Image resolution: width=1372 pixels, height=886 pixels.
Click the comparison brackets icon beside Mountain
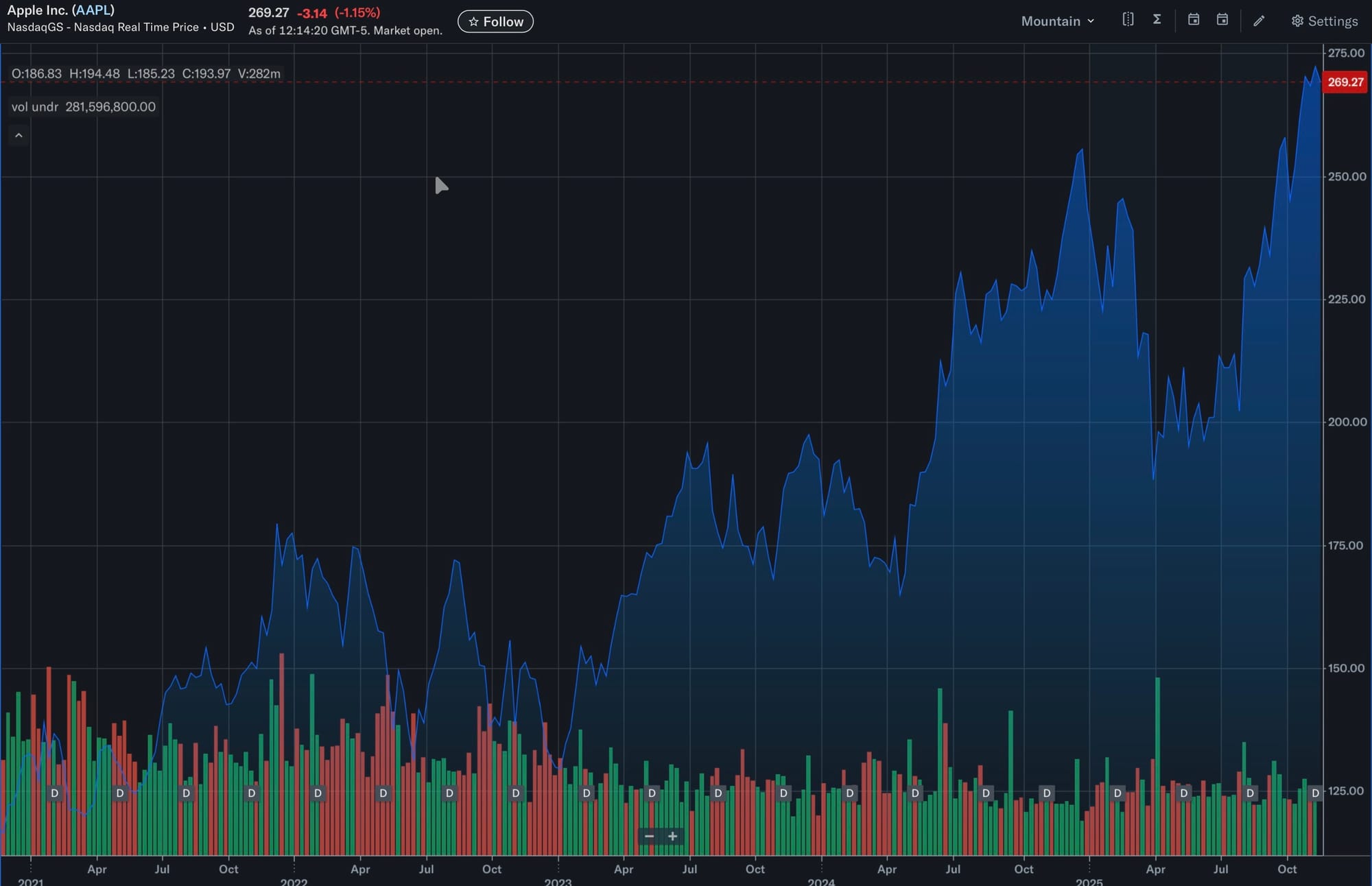click(1128, 20)
